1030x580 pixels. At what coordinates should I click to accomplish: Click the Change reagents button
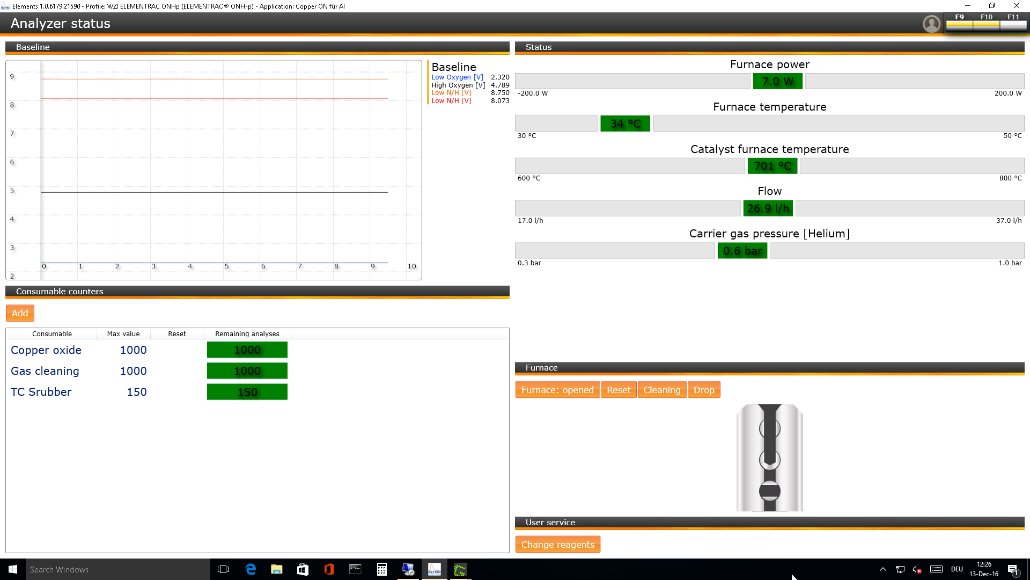pos(558,545)
